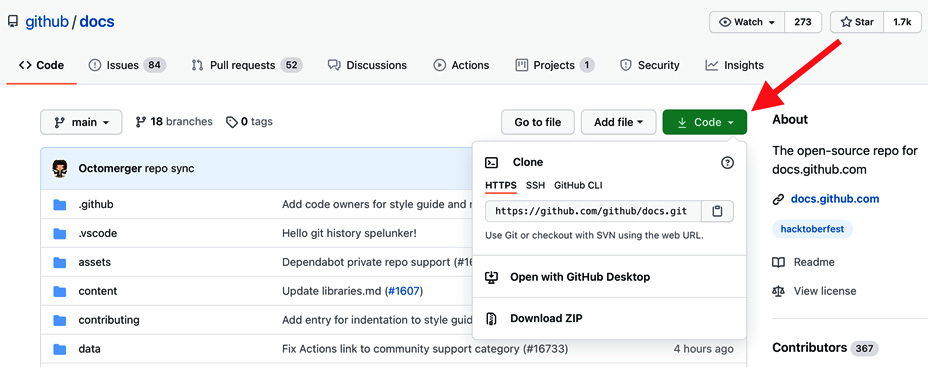Screen dimensions: 928x367
Task: Open the Octomerger author link
Action: pyautogui.click(x=110, y=169)
